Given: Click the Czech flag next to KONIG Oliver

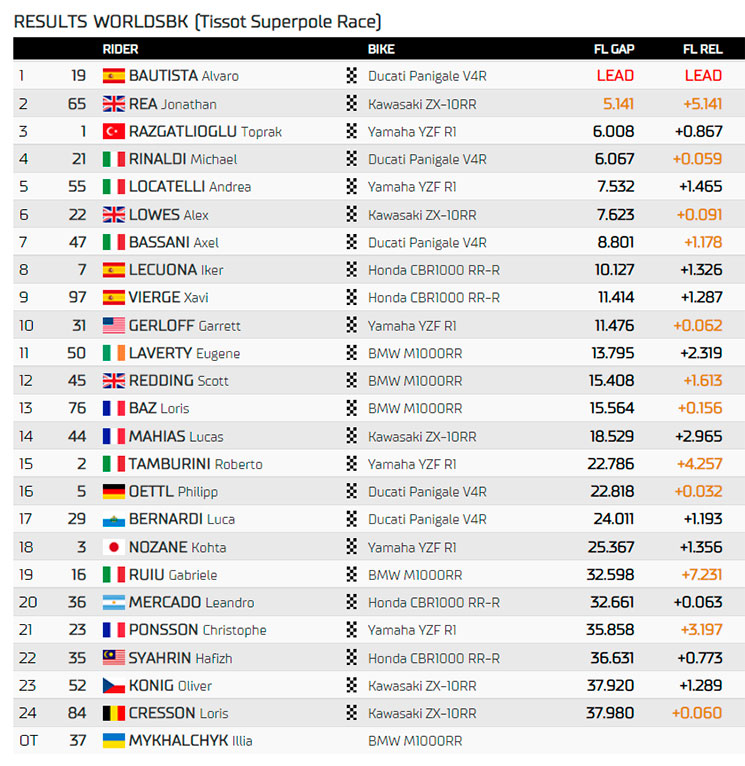Looking at the screenshot, I should click(113, 685).
